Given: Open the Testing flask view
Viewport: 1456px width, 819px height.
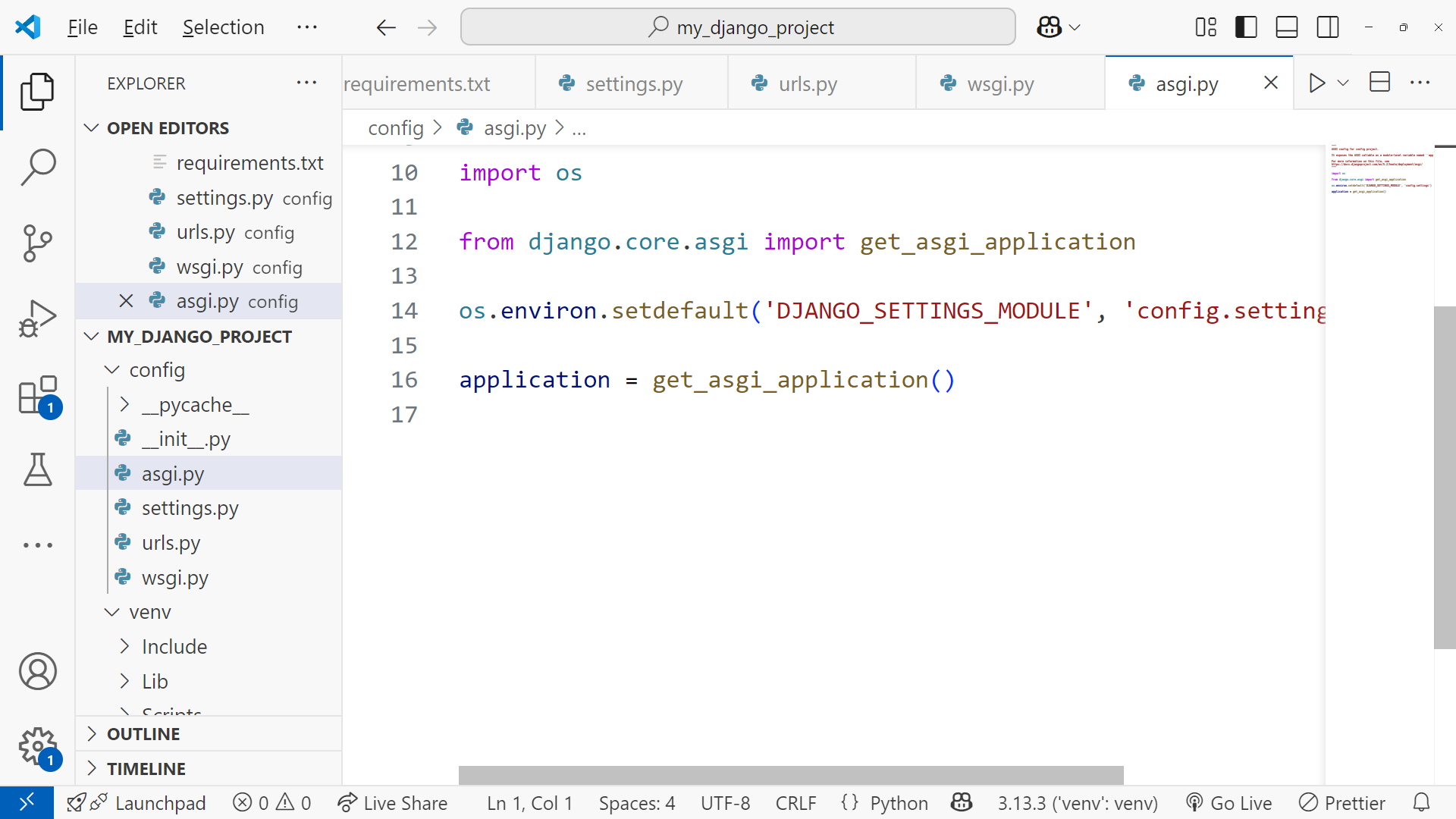Looking at the screenshot, I should tap(37, 469).
